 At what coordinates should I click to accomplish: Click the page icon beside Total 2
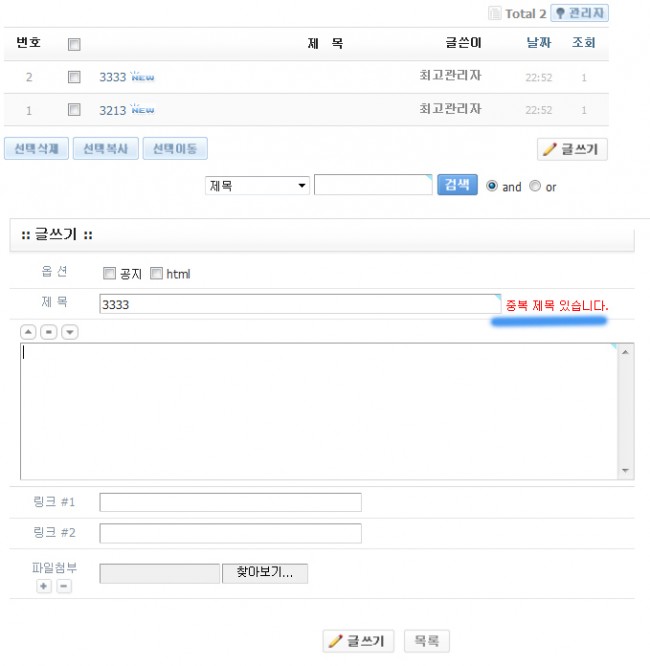495,13
